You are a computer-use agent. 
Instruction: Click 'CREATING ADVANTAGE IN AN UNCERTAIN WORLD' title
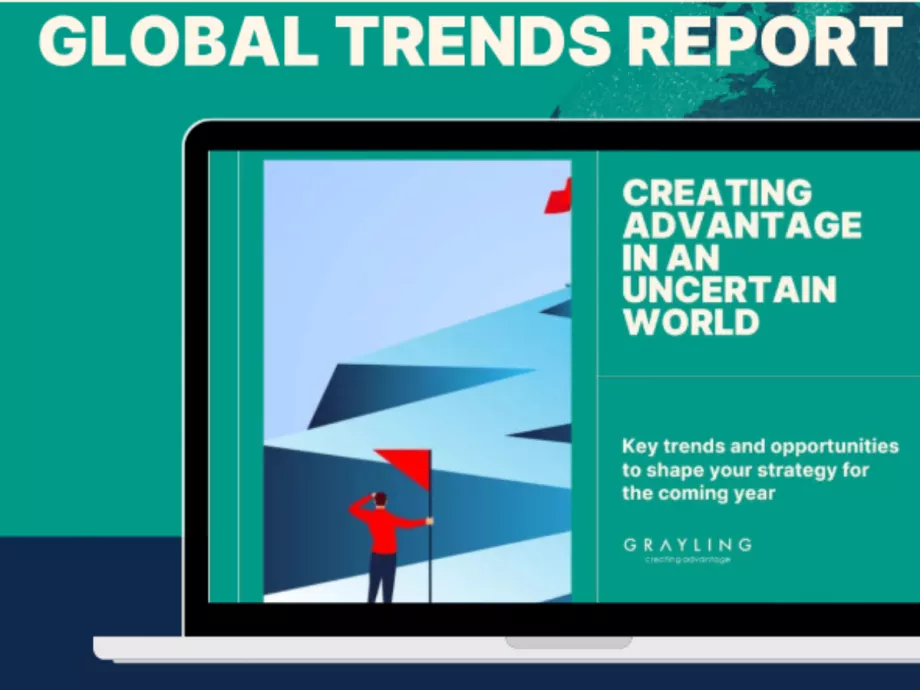pos(742,258)
